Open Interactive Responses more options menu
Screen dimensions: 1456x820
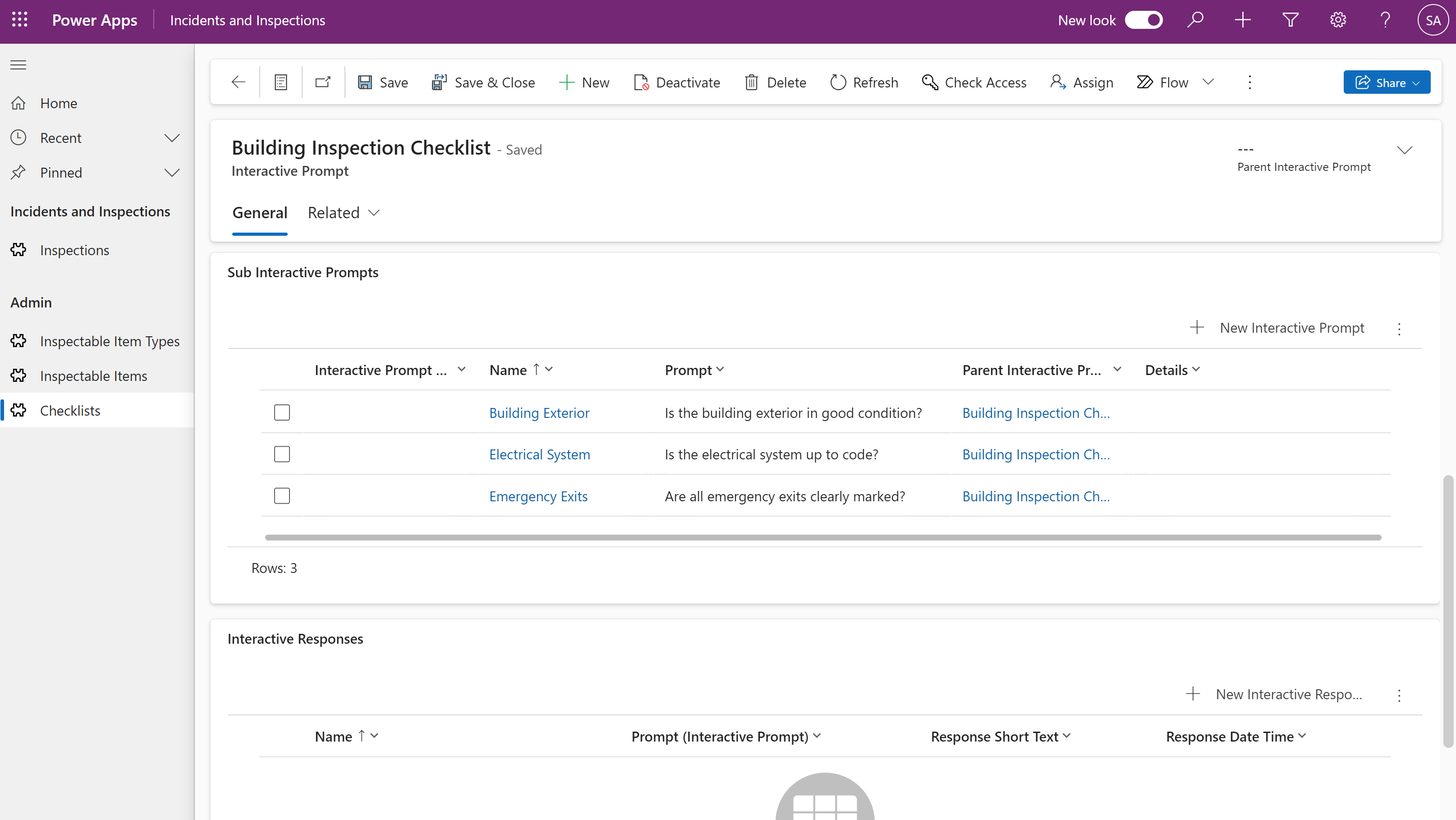[1400, 695]
